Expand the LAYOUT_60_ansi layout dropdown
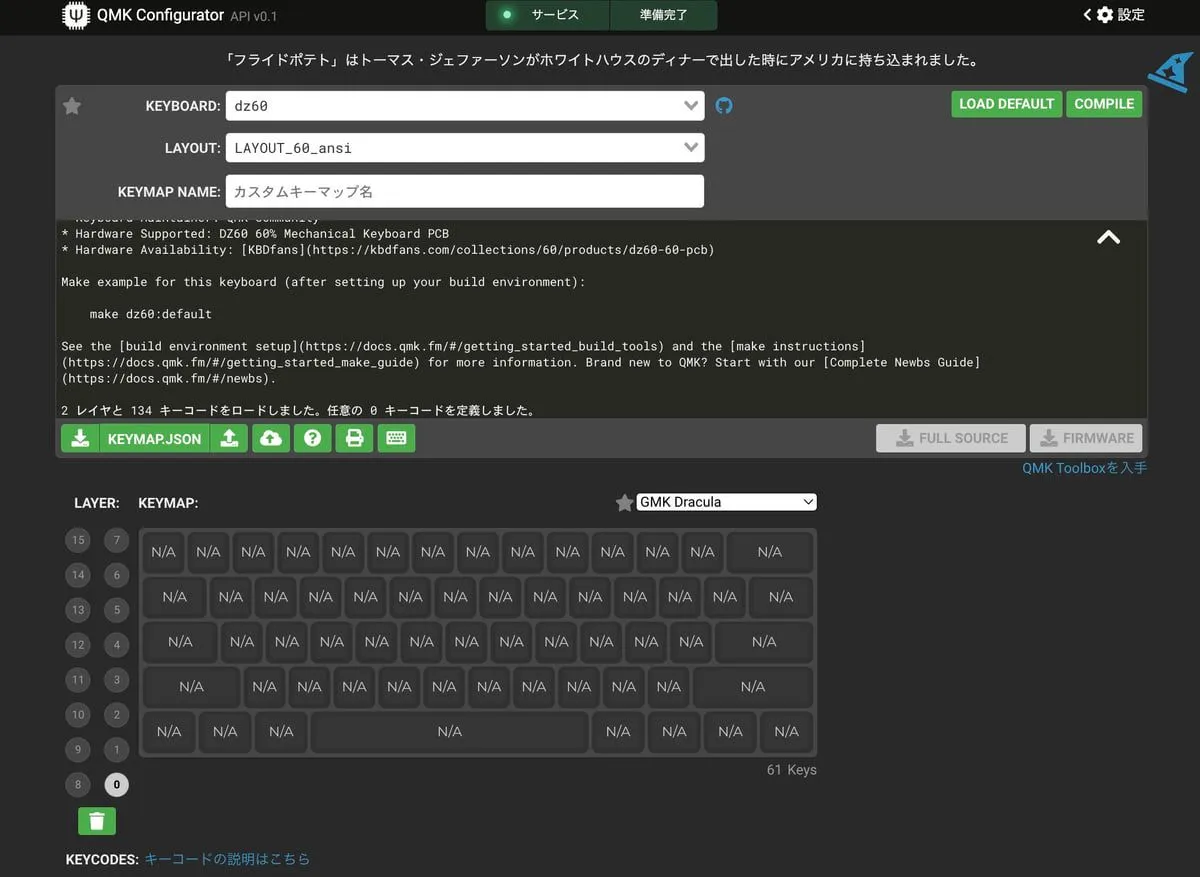This screenshot has height=877, width=1200. [x=464, y=148]
